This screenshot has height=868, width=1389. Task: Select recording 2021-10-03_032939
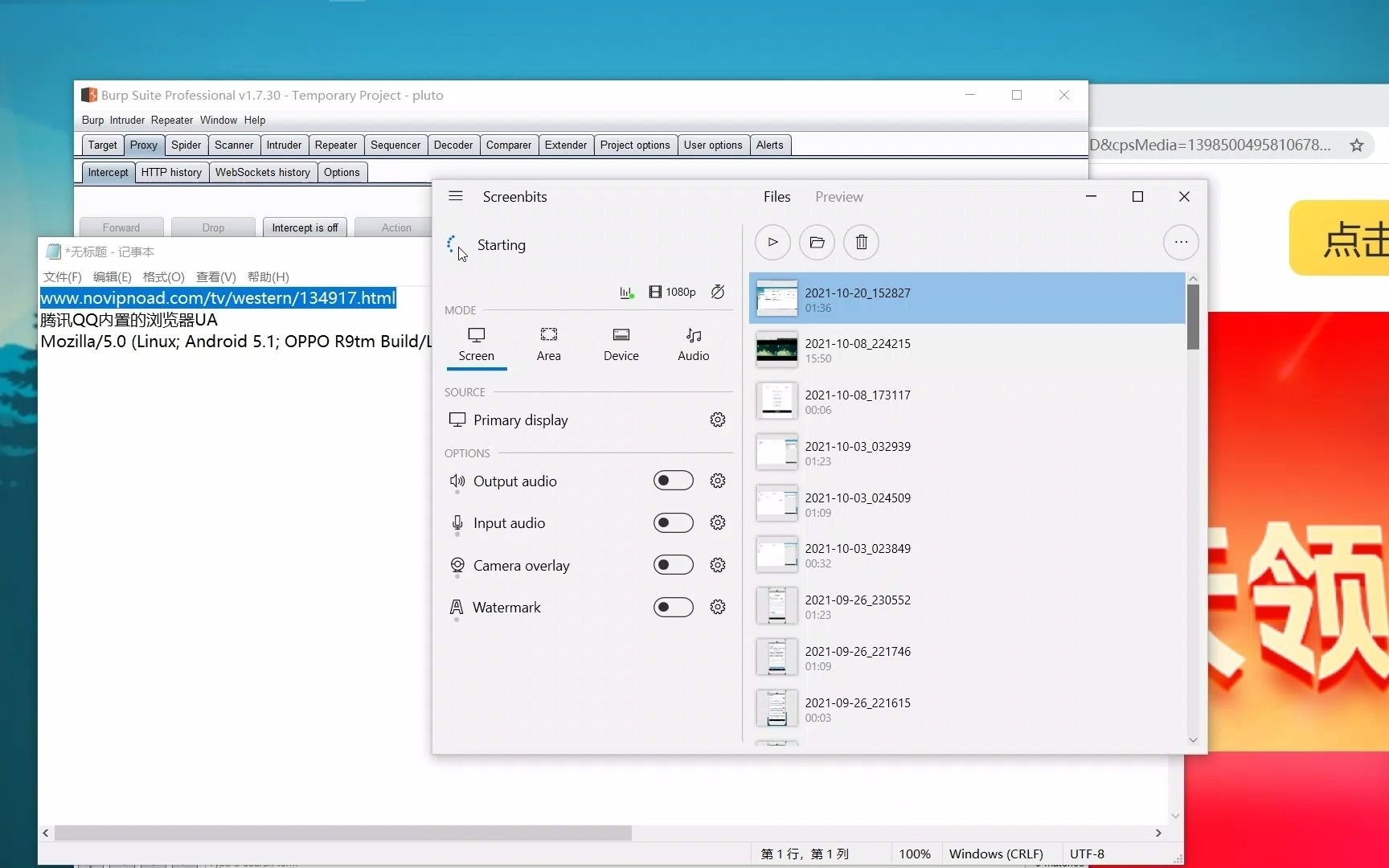[x=967, y=452]
